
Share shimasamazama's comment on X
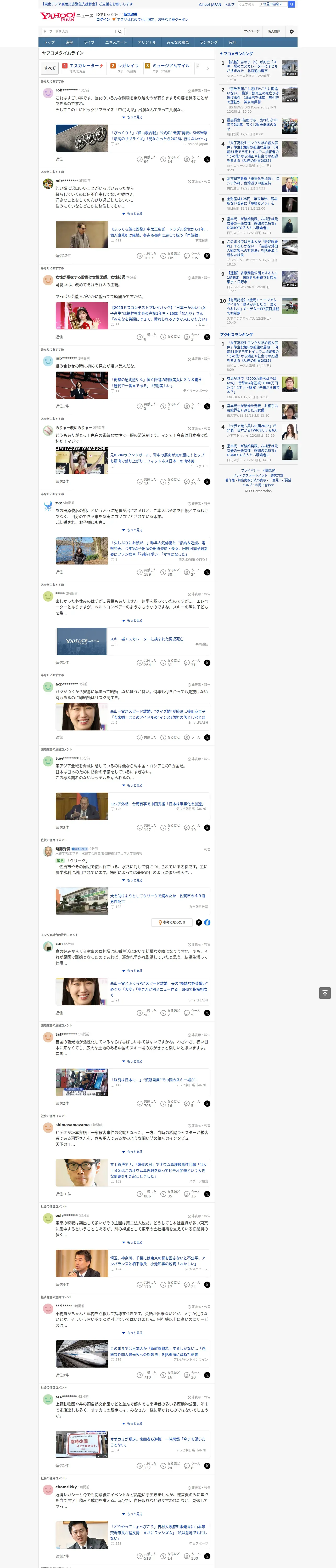pyautogui.click(x=207, y=1194)
